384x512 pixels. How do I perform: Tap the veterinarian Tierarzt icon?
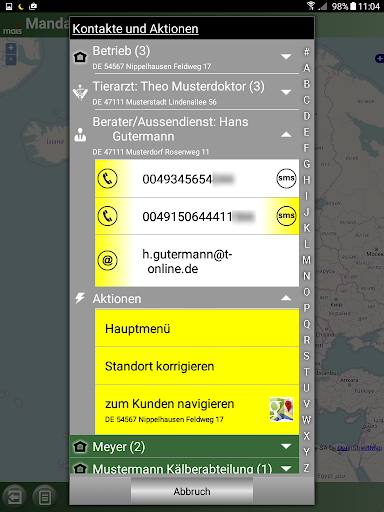[80, 92]
